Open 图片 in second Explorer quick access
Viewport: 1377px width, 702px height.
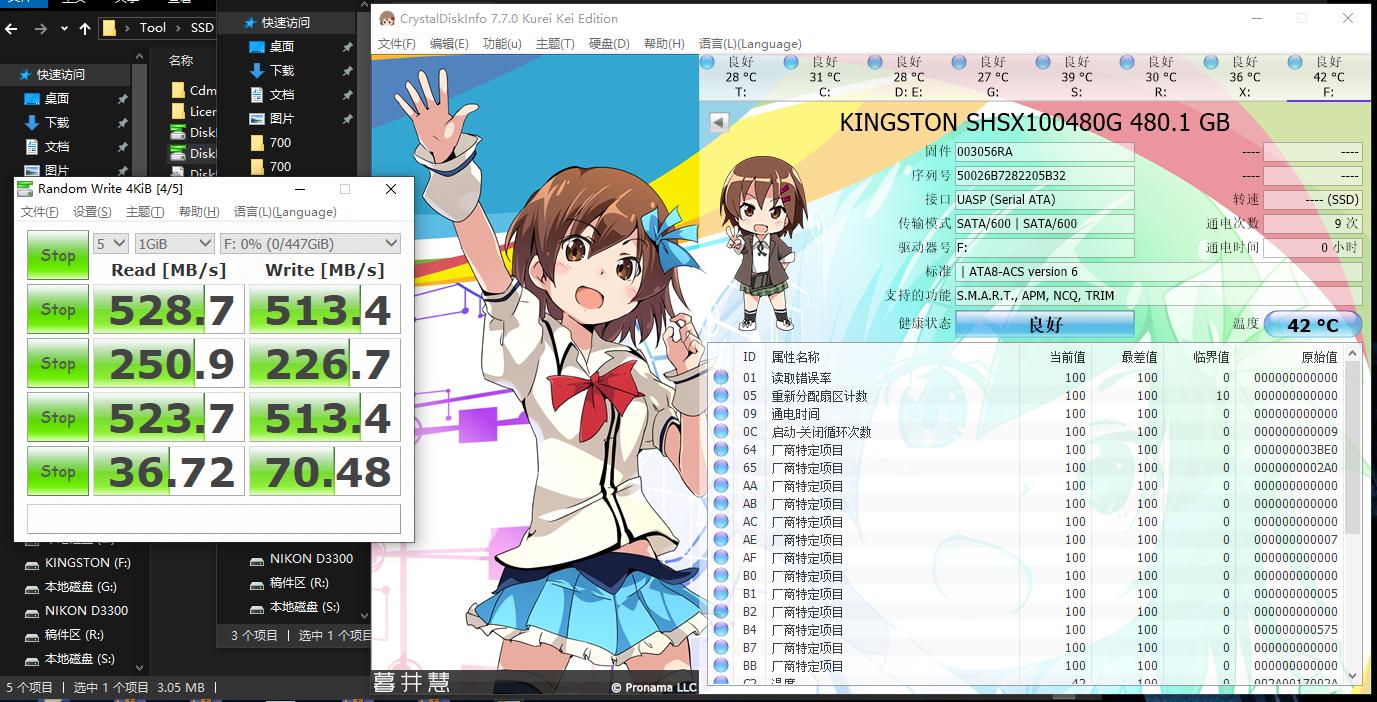click(282, 119)
